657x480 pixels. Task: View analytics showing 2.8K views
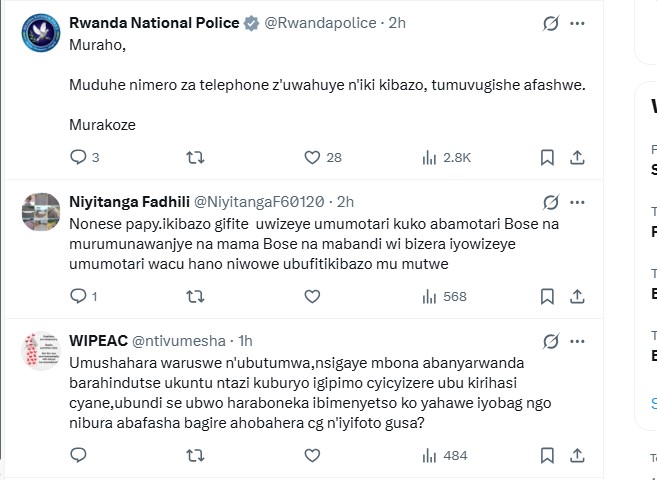point(446,157)
